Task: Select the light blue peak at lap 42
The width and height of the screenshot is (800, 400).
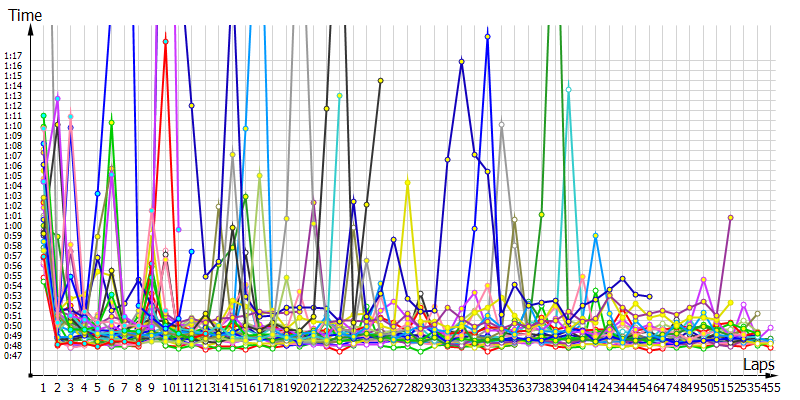Action: click(595, 236)
